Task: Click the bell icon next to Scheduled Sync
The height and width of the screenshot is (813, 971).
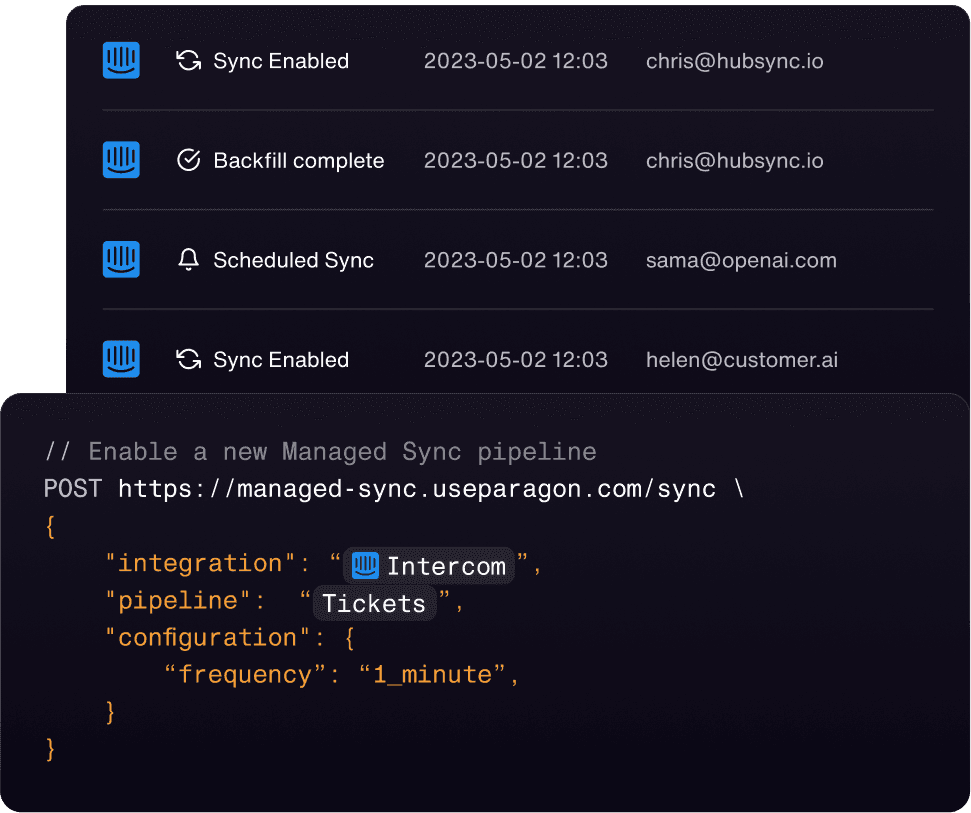Action: coord(188,261)
